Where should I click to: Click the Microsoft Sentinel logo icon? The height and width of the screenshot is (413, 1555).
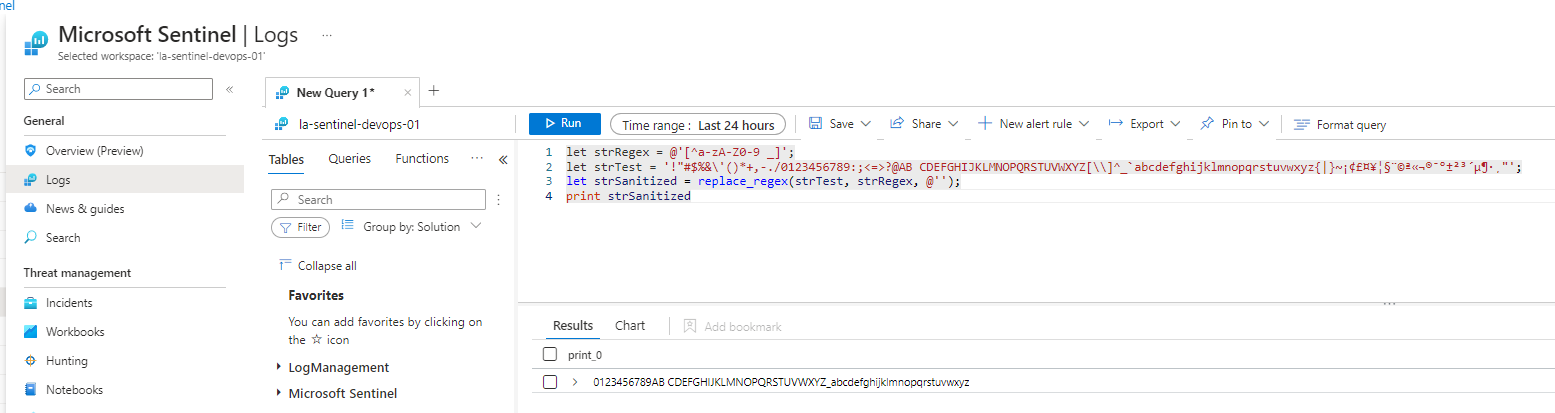click(37, 41)
